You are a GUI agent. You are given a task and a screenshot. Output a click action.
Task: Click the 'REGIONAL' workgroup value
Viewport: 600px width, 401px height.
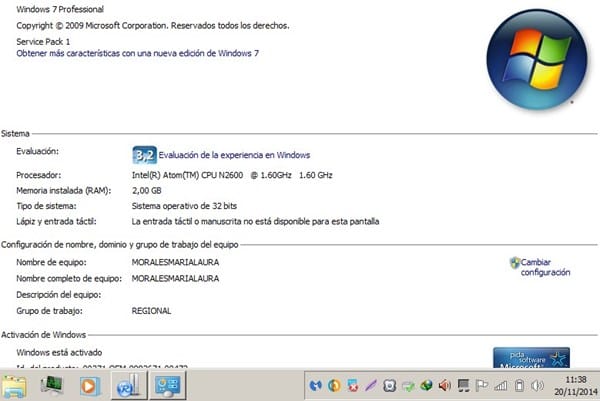coord(152,311)
